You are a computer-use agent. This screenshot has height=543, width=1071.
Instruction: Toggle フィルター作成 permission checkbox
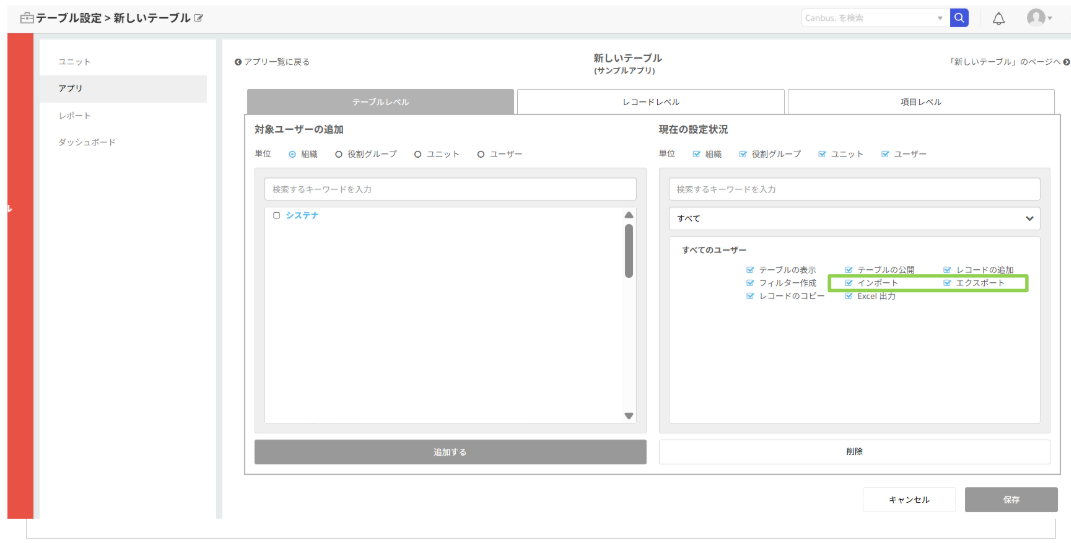751,283
